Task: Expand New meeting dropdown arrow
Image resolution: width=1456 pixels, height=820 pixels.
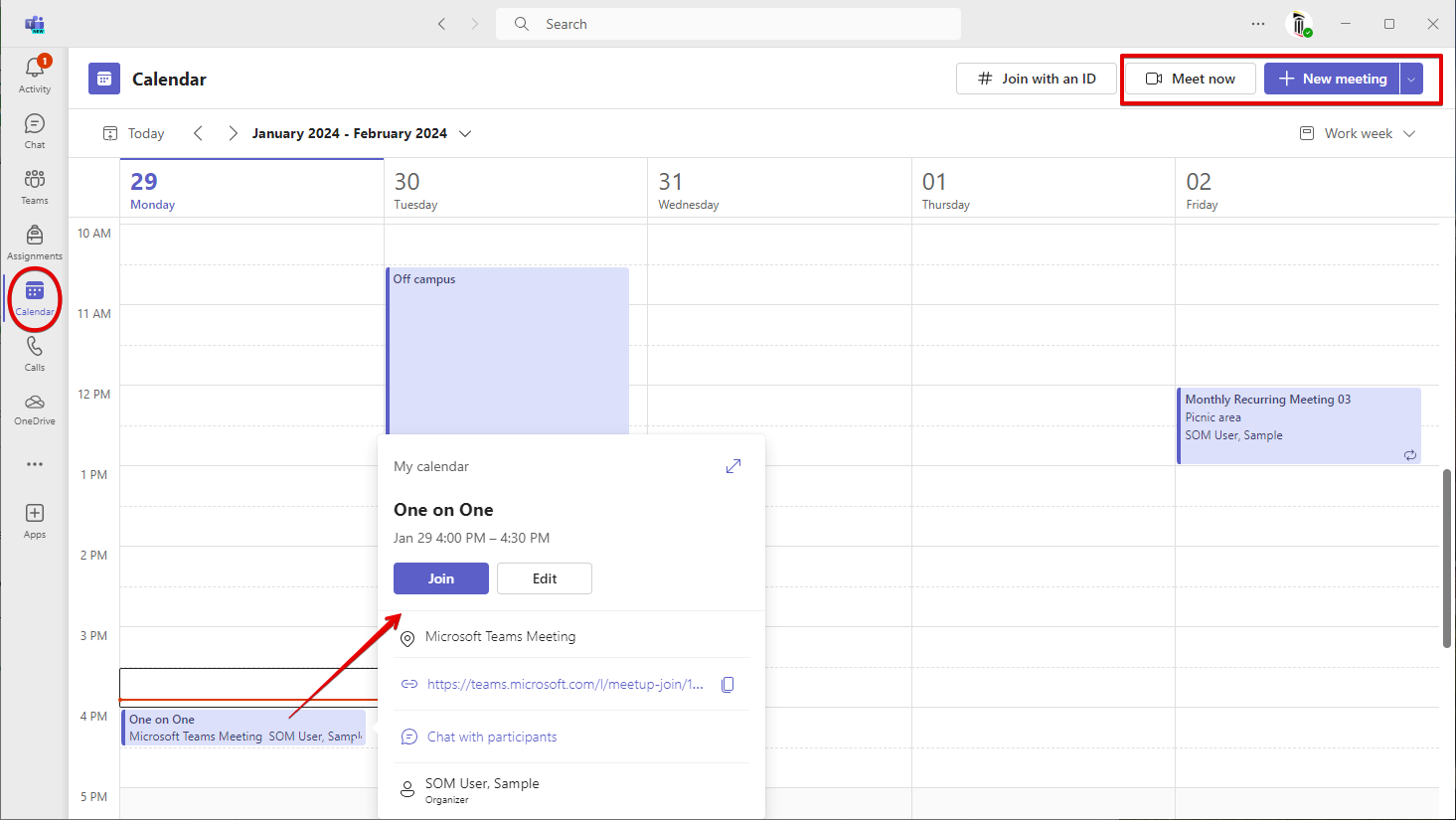Action: click(1411, 80)
